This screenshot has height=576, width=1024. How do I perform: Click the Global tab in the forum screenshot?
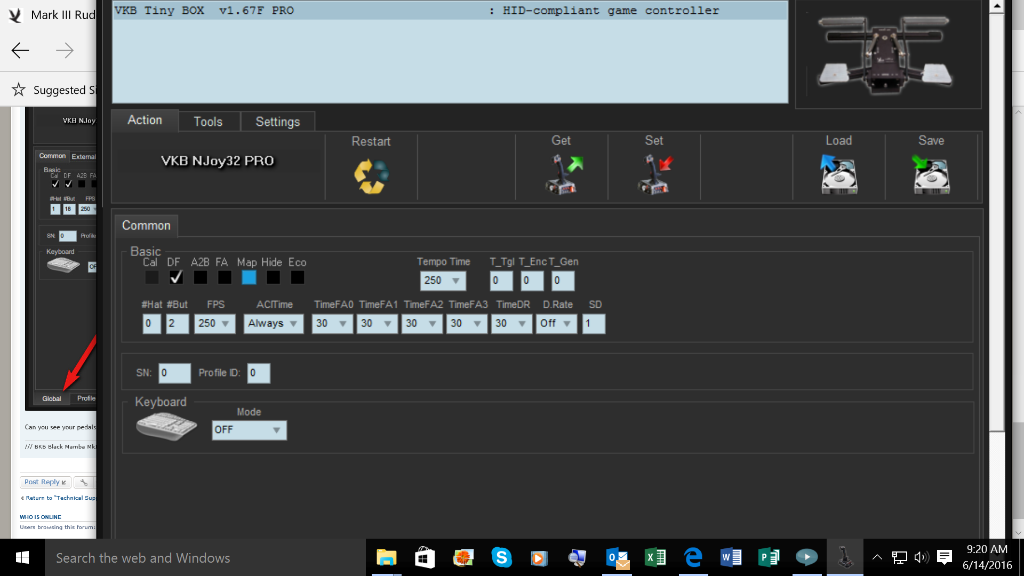tap(52, 398)
